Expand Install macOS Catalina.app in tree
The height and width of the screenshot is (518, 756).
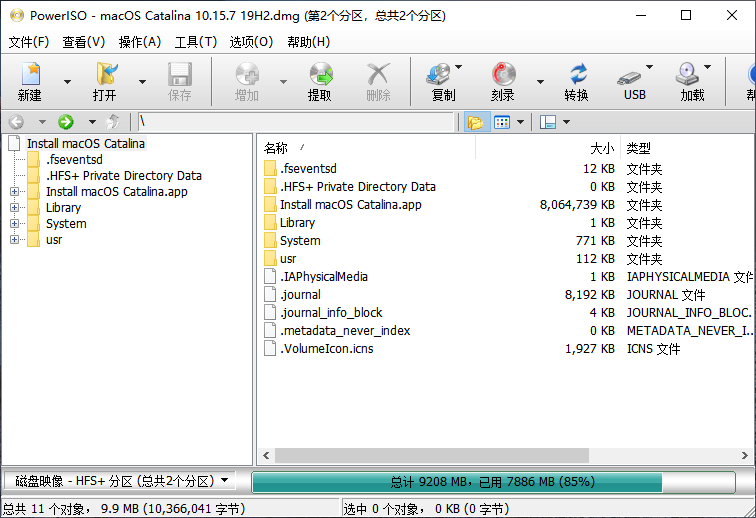[14, 191]
